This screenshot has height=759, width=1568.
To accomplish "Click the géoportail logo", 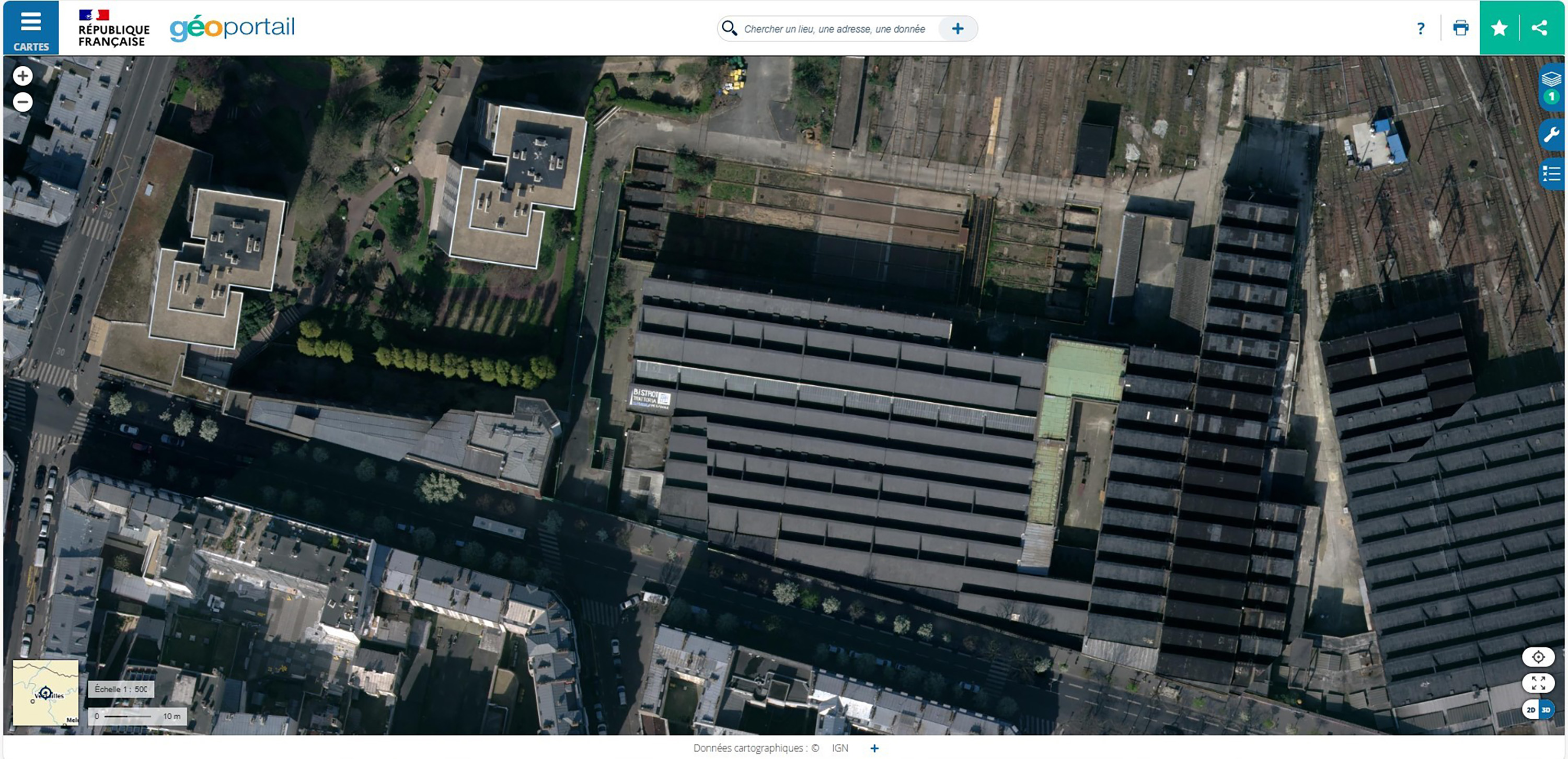I will (232, 28).
